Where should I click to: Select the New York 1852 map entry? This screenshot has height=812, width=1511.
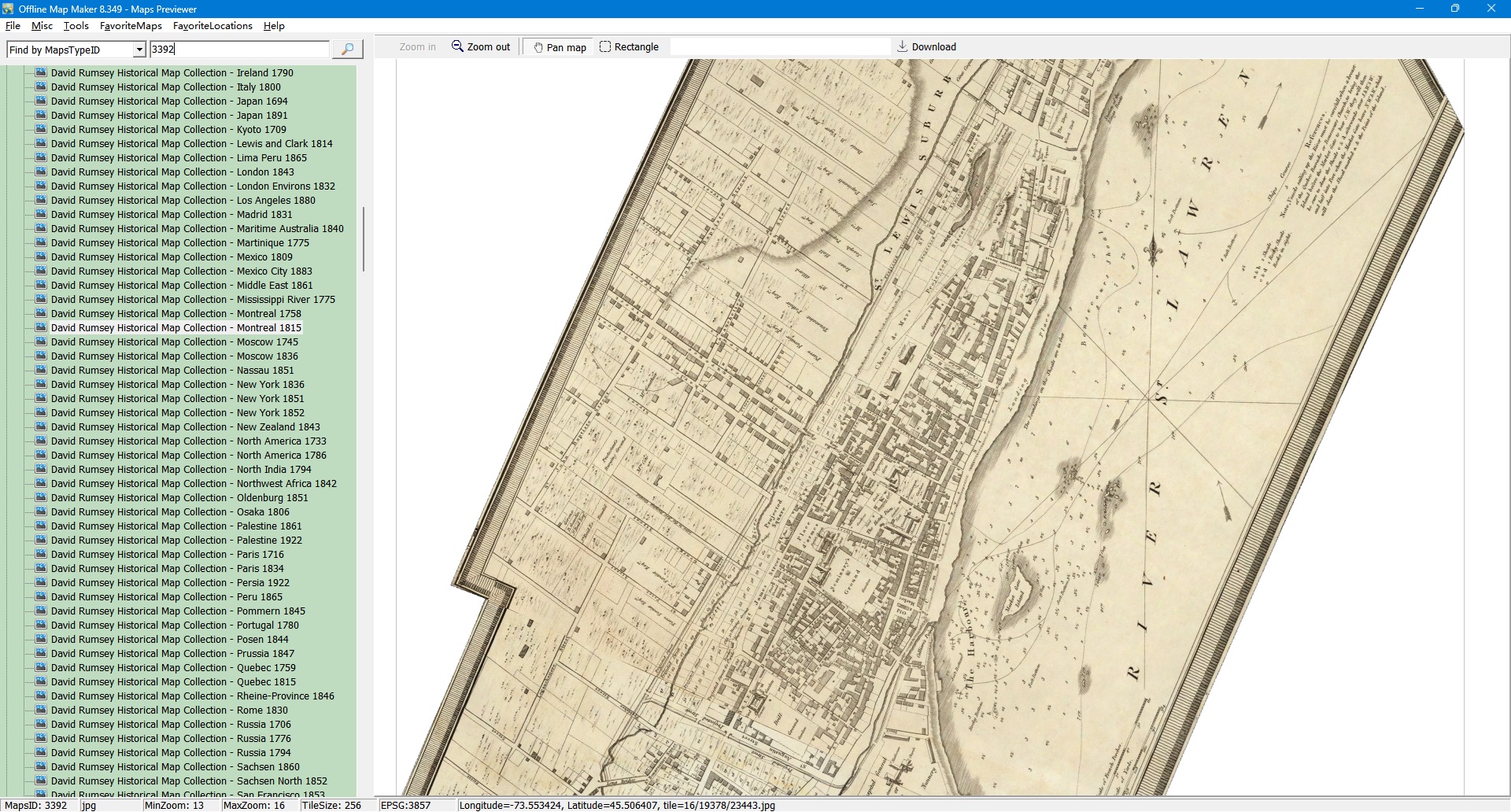[177, 413]
